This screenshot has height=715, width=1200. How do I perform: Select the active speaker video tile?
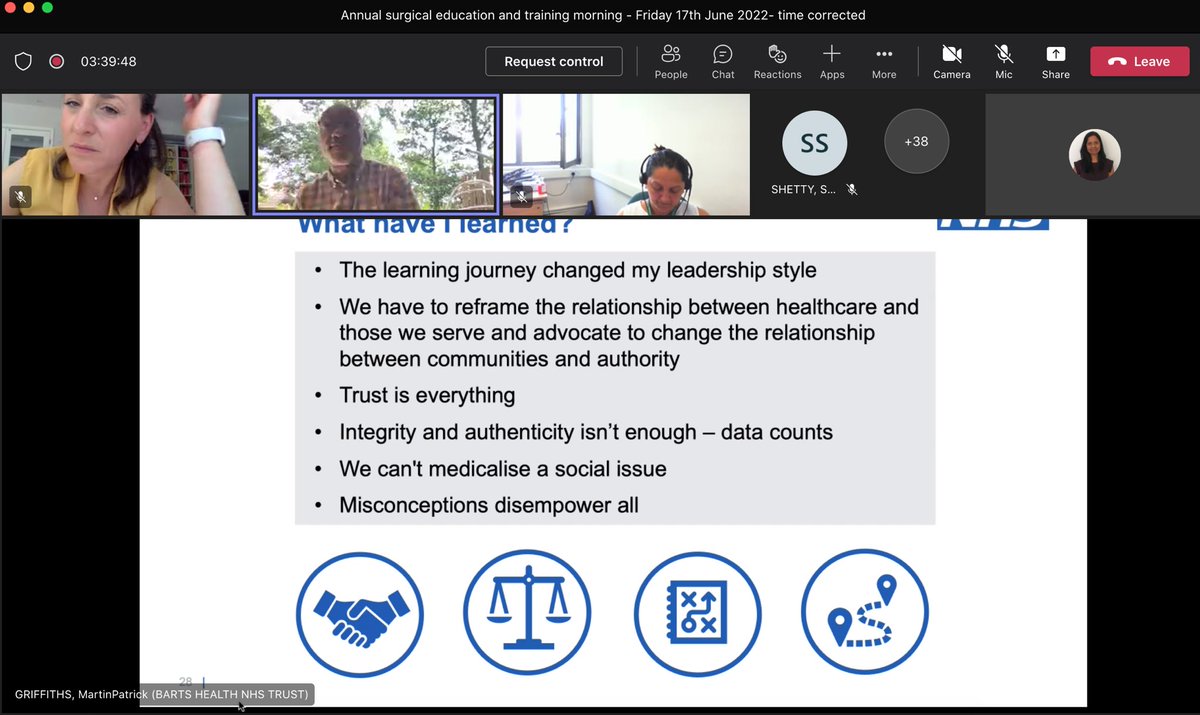point(376,155)
